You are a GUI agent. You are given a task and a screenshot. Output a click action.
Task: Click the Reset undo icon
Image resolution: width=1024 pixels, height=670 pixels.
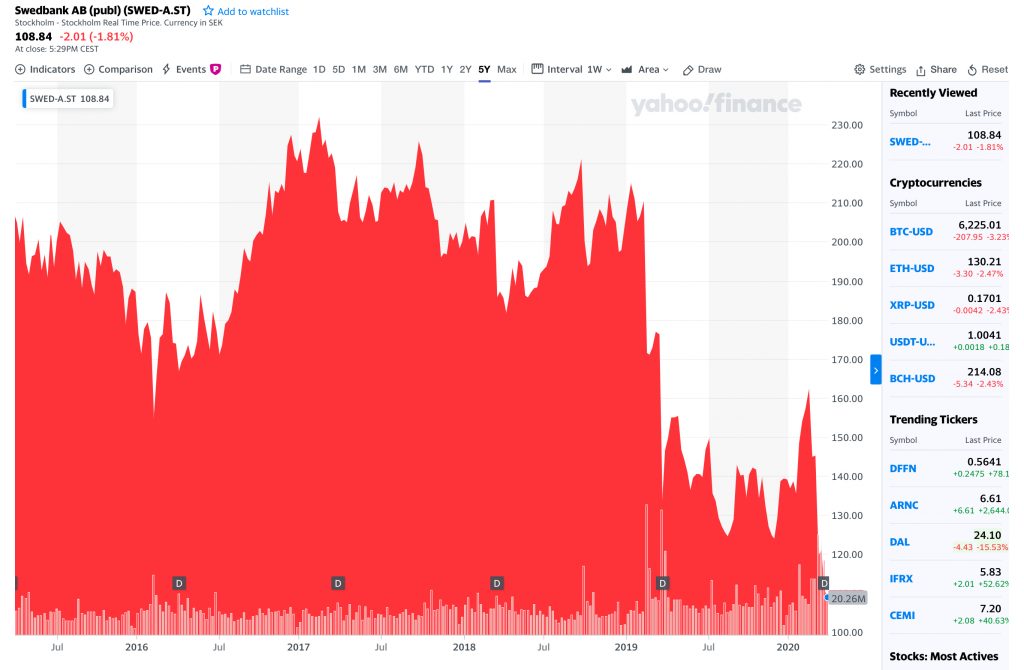(x=972, y=70)
